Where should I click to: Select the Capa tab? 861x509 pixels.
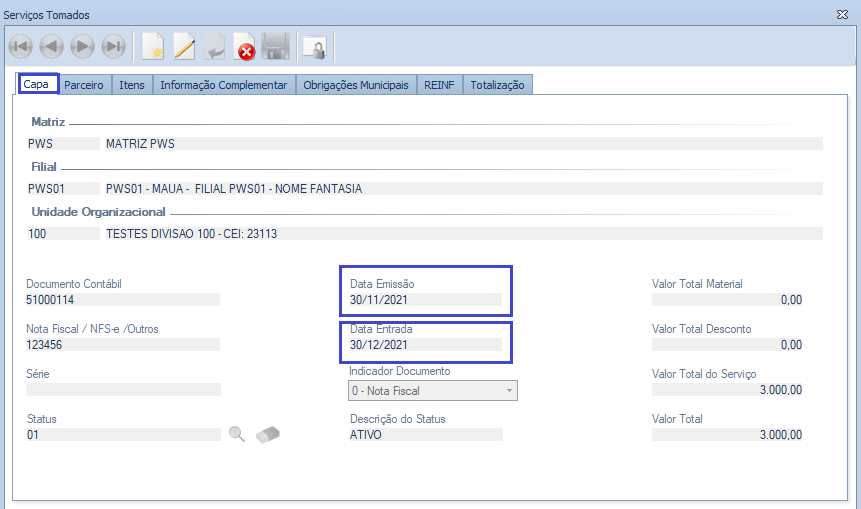click(36, 84)
